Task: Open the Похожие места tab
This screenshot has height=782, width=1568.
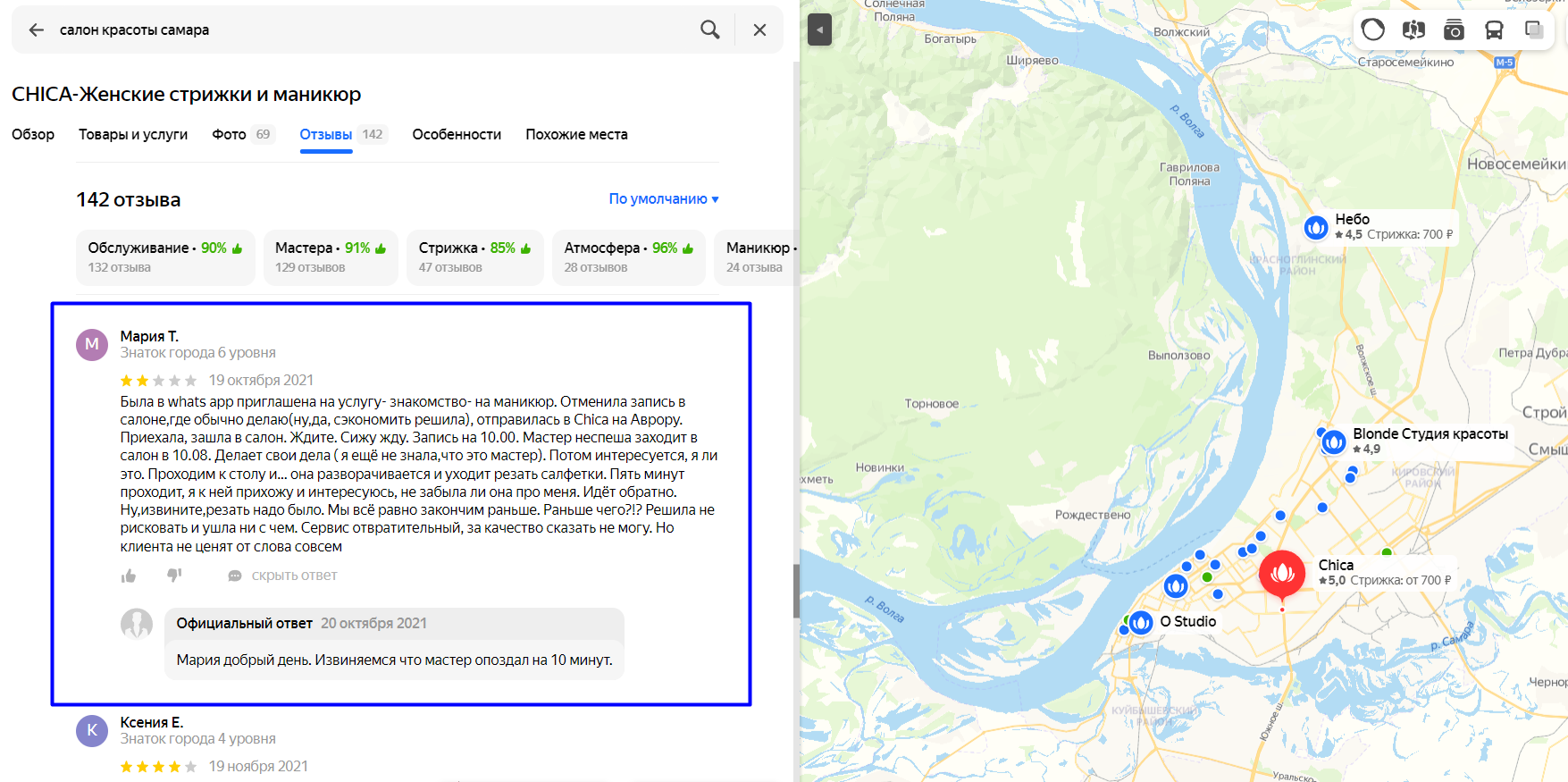Action: coord(576,134)
